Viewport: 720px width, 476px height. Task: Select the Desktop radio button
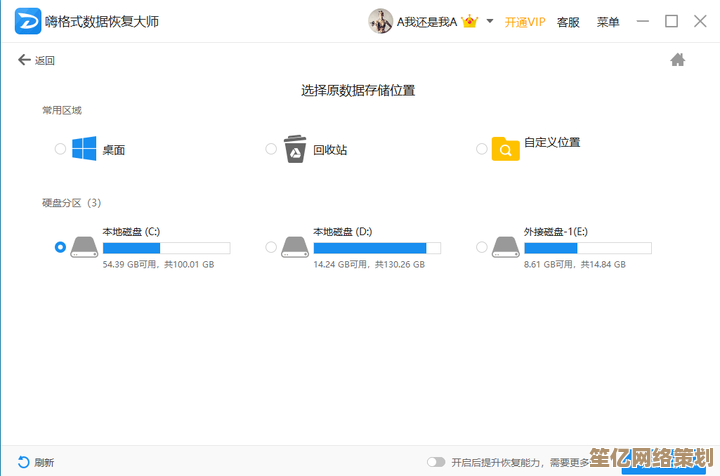[x=60, y=149]
